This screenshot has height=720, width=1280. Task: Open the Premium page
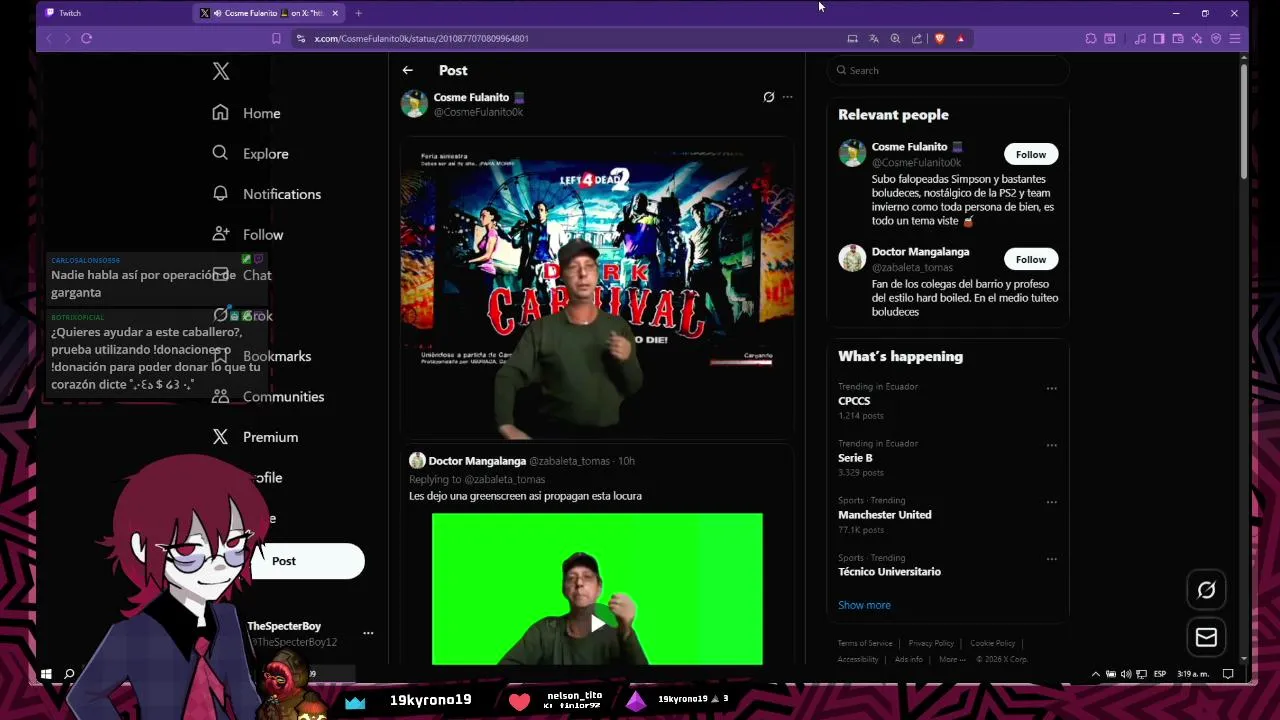tap(255, 437)
